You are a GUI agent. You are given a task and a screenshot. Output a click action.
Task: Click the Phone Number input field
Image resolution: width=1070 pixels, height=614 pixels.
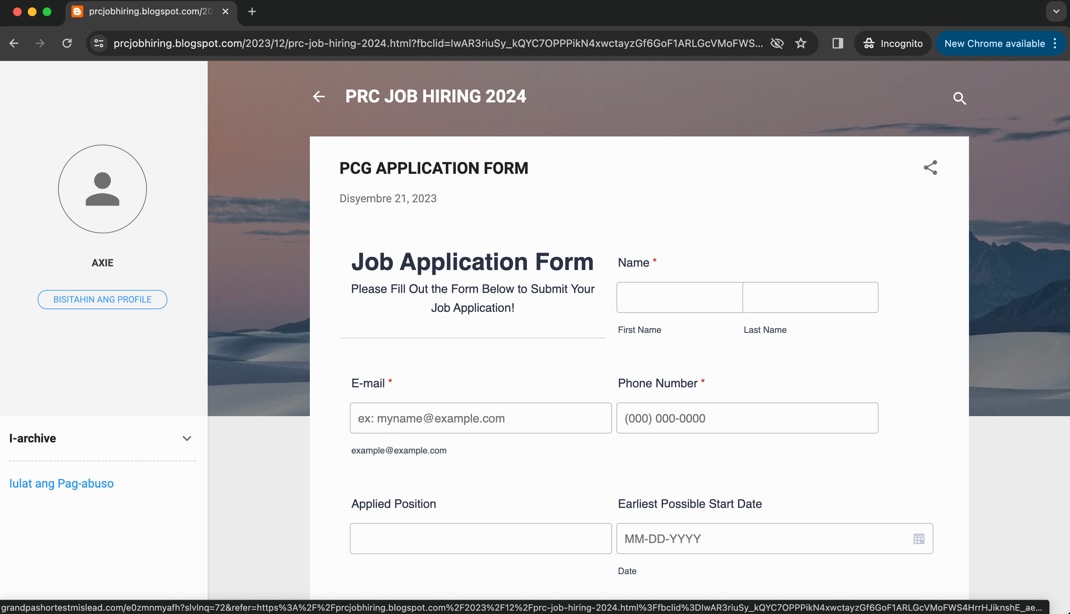pyautogui.click(x=747, y=419)
